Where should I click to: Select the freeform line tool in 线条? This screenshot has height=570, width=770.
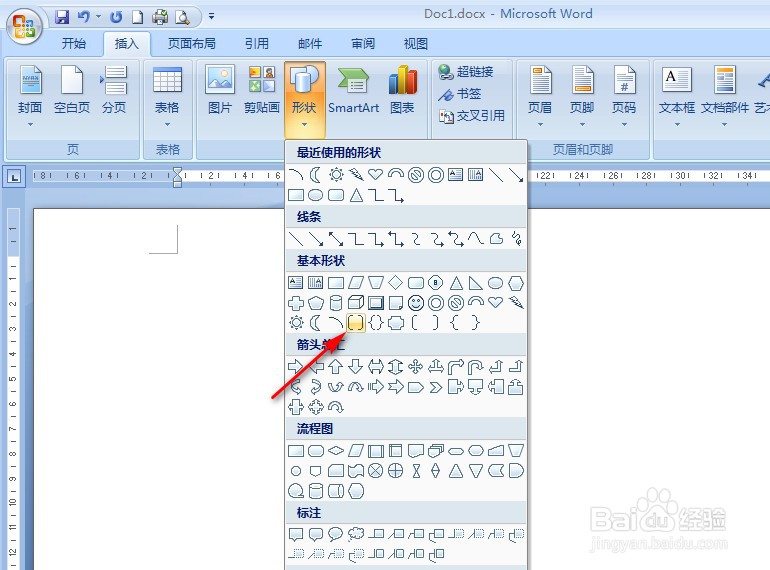[496, 239]
